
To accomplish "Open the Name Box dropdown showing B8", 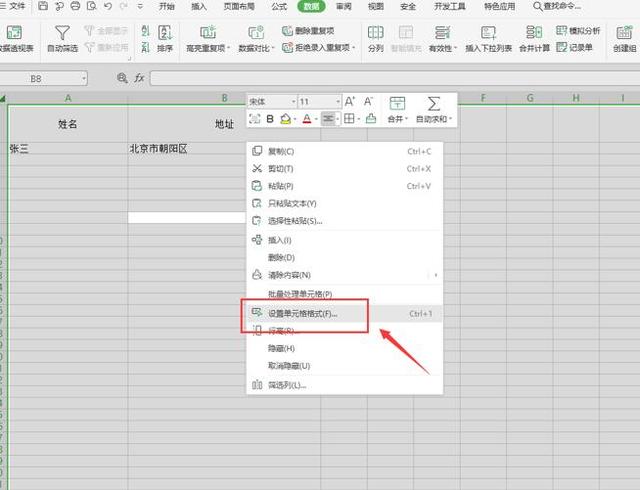I will point(83,78).
